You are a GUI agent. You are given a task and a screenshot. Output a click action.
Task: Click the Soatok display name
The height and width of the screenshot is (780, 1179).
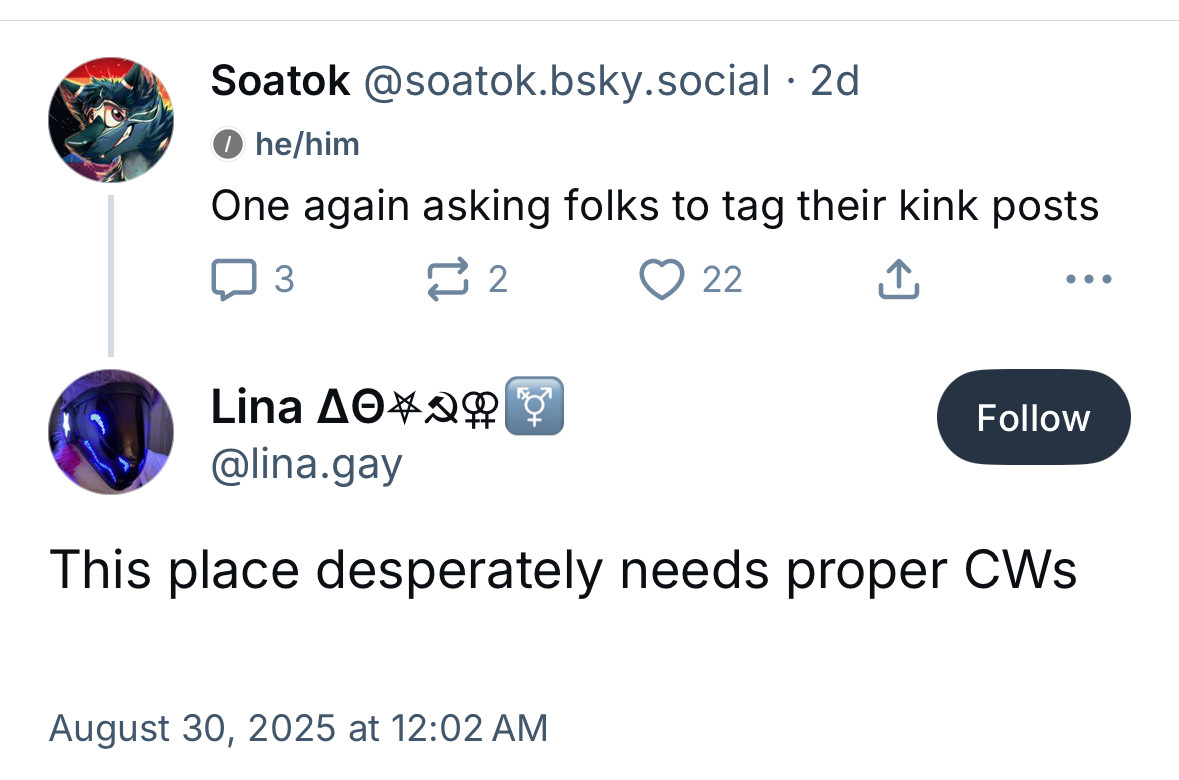[280, 81]
